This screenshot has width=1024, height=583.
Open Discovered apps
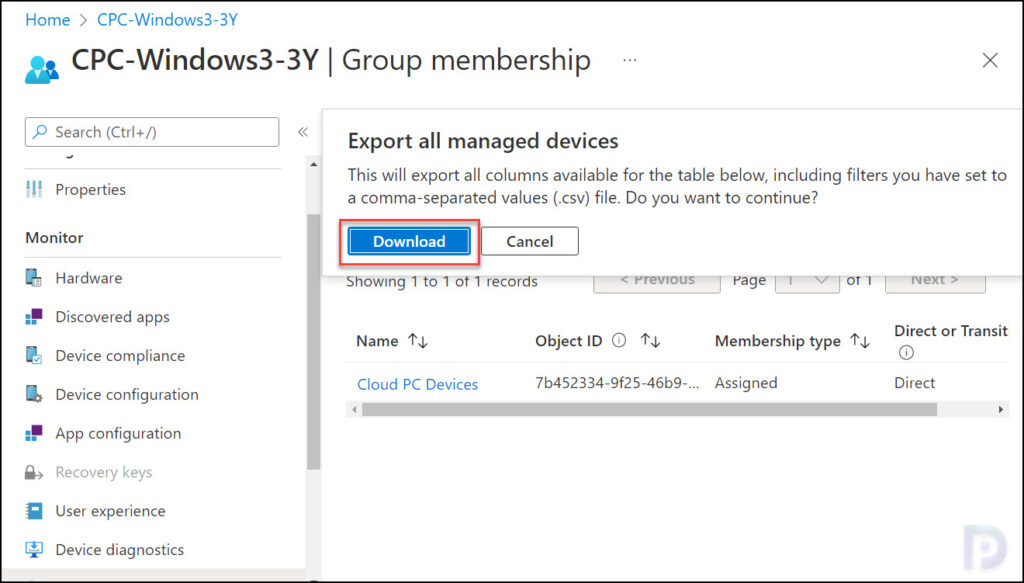pyautogui.click(x=112, y=317)
